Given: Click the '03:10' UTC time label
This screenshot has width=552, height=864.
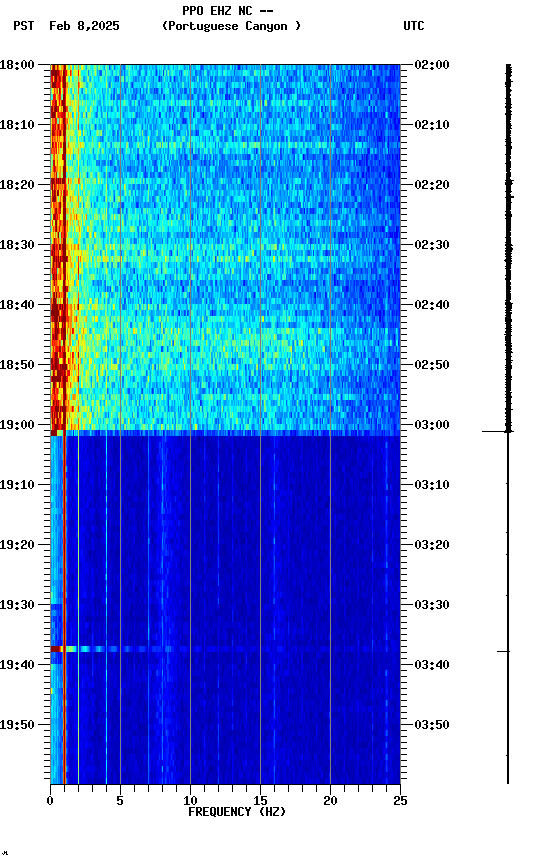Looking at the screenshot, I should (432, 485).
